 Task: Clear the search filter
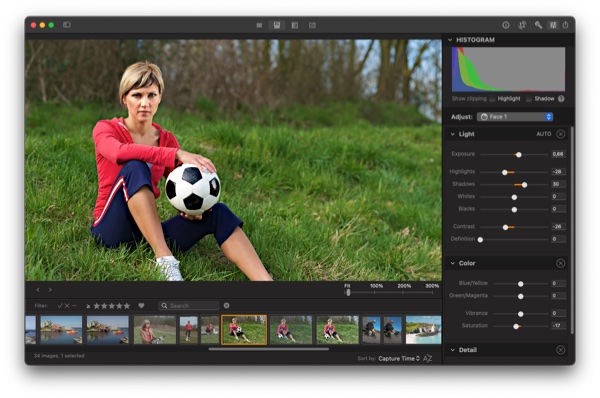(227, 305)
